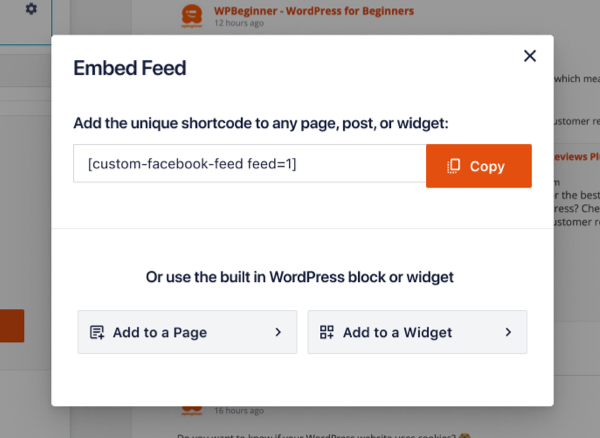The height and width of the screenshot is (438, 600).
Task: Click the 12 hours ago timestamp
Action: click(x=239, y=24)
